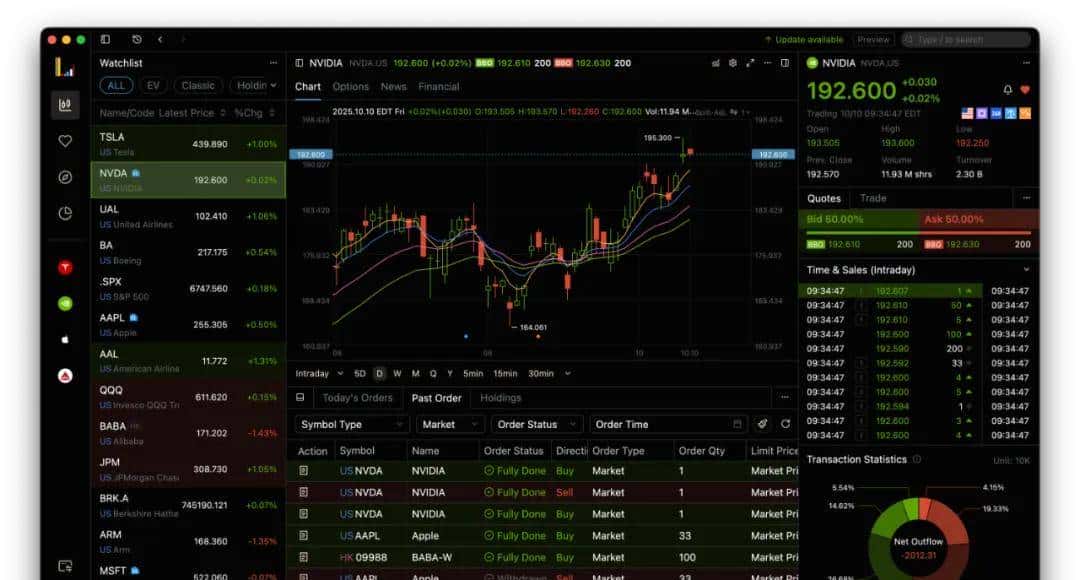The width and height of the screenshot is (1080, 580).
Task: Click the heart icon beside the bell
Action: click(x=1026, y=89)
